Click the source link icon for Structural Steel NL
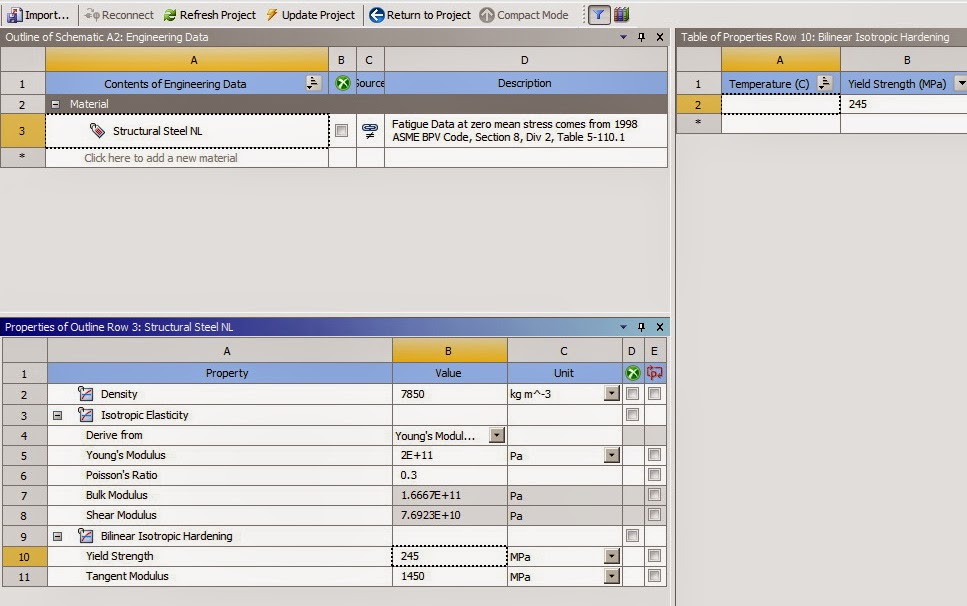The image size is (967, 606). pos(370,131)
